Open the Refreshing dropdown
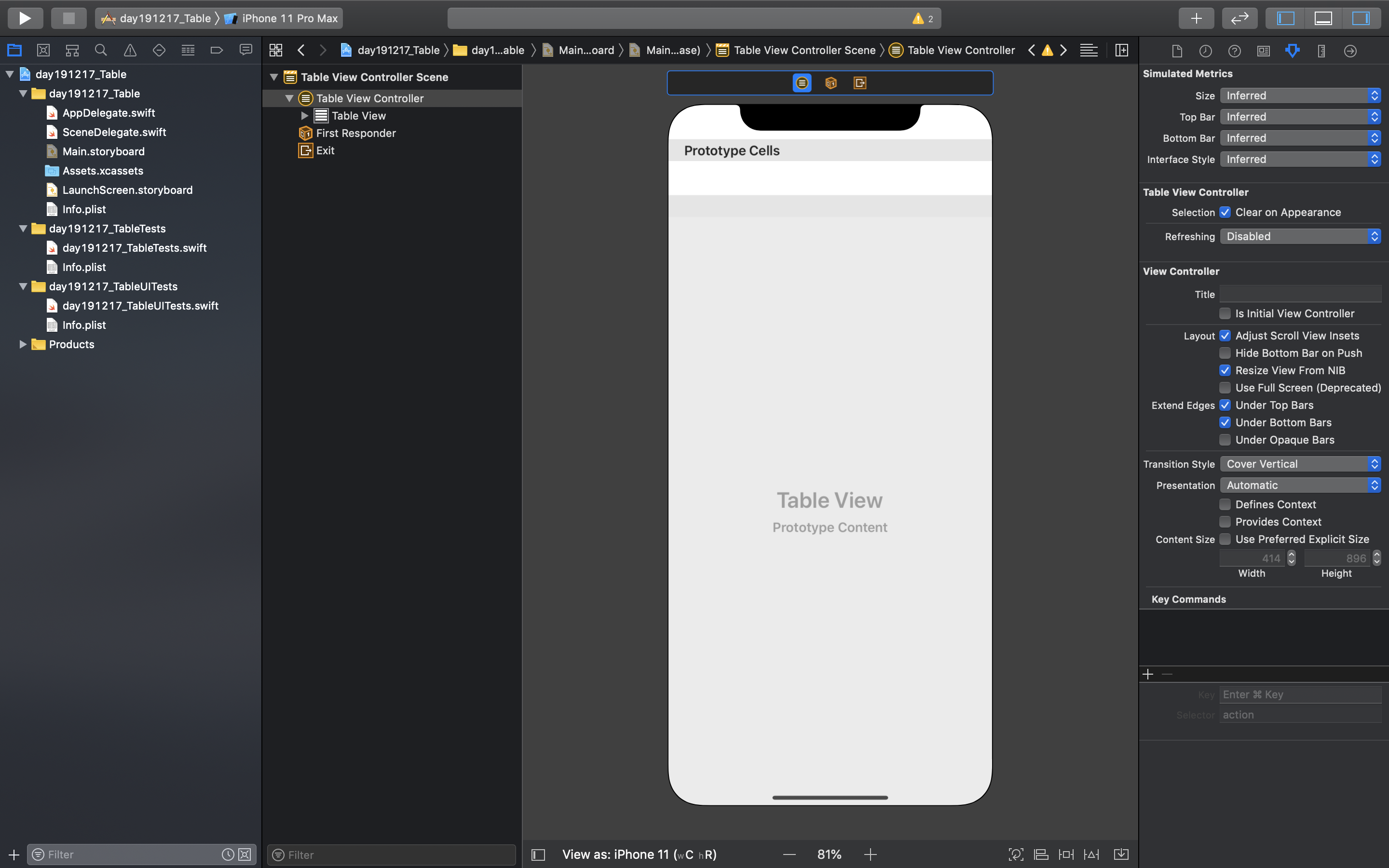 point(1300,236)
